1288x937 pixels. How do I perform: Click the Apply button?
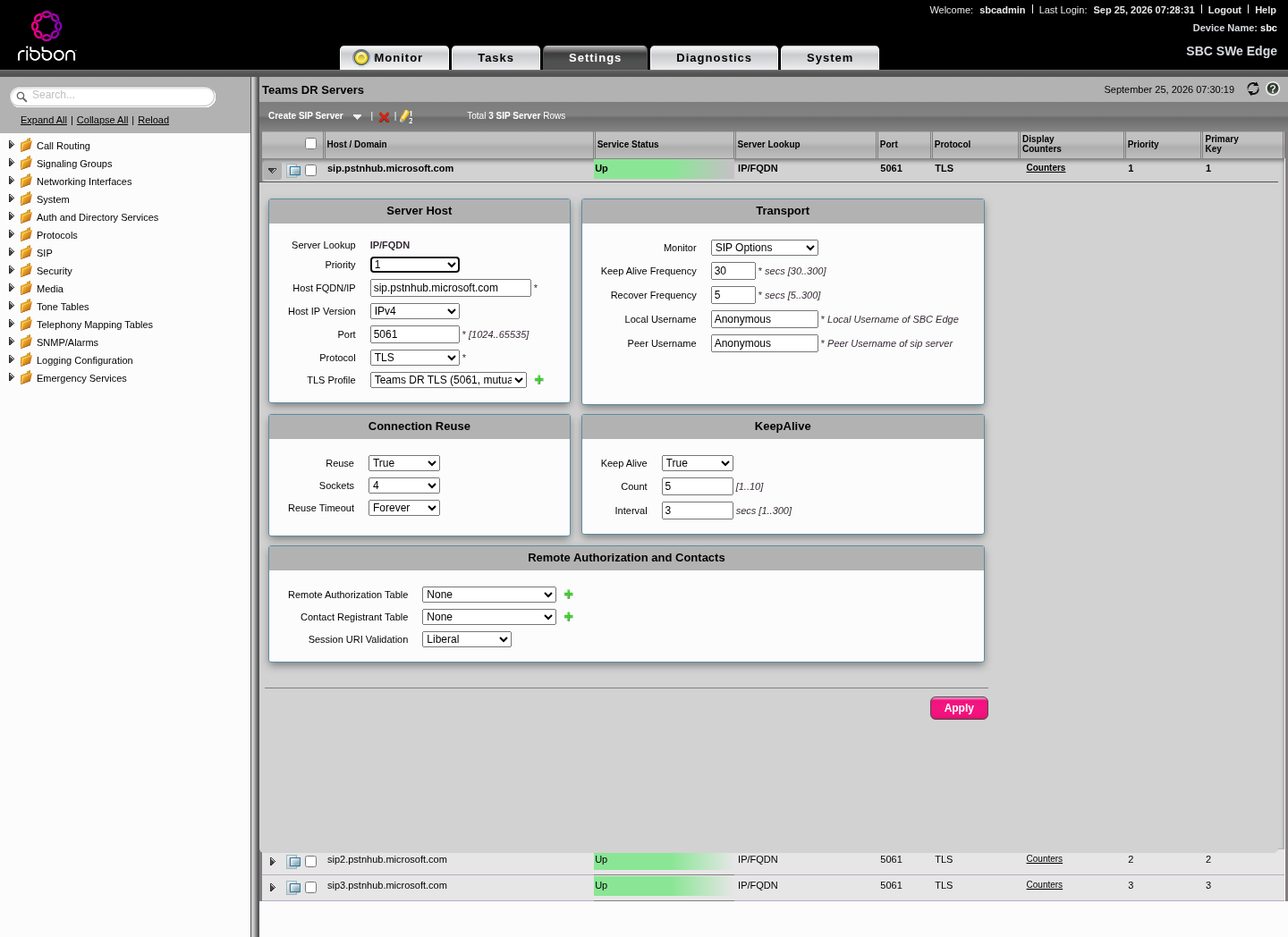tap(959, 708)
